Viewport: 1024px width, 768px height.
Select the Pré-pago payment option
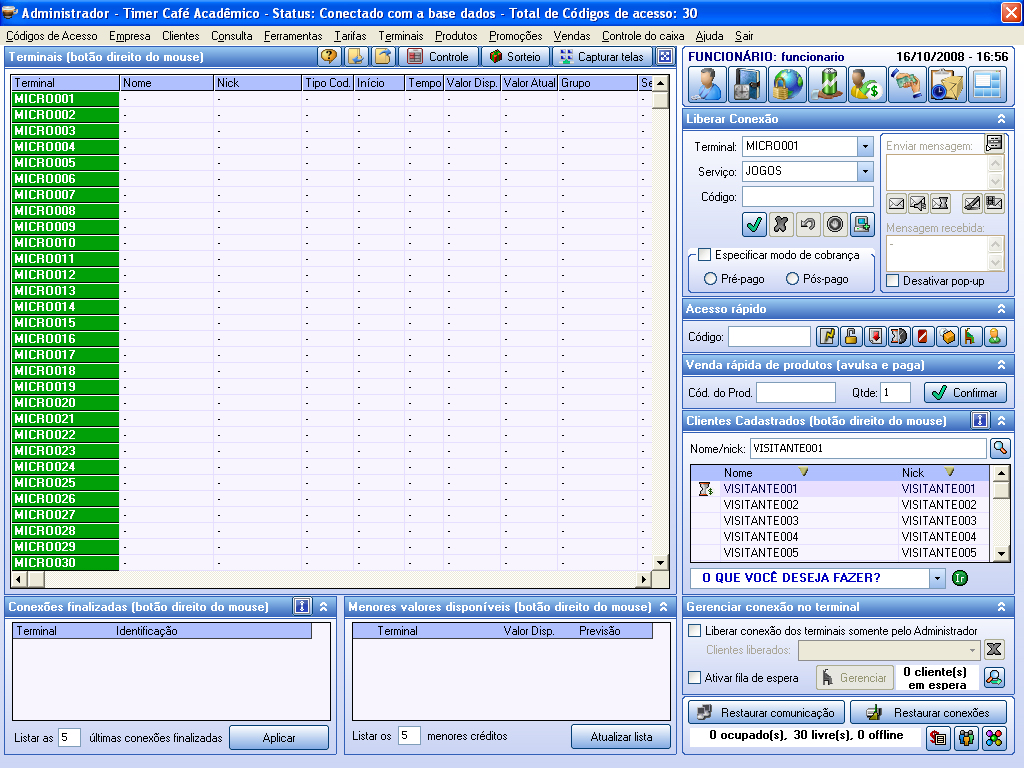coord(713,277)
